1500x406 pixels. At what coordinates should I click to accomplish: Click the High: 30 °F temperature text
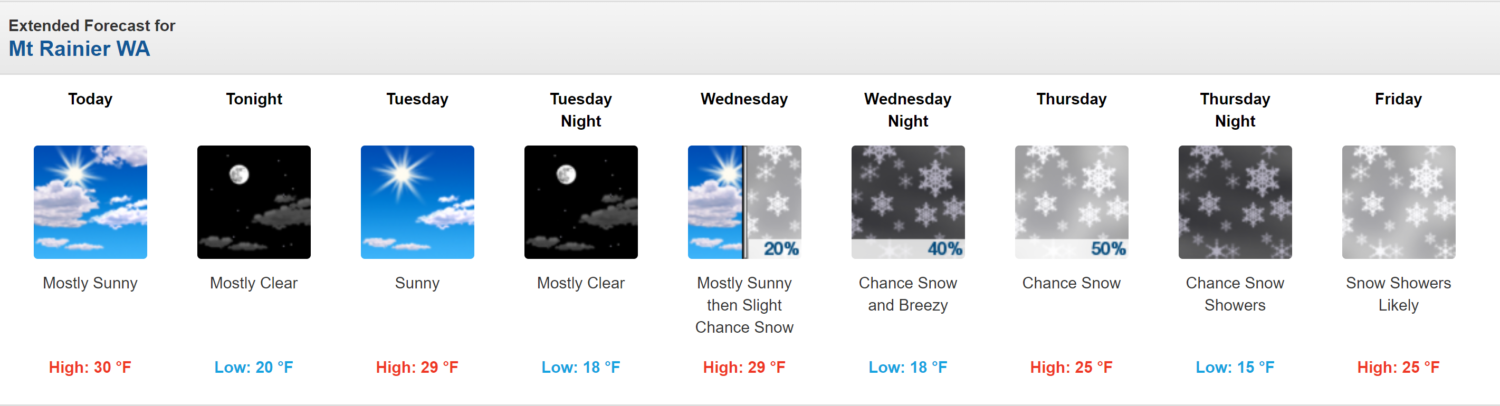click(x=90, y=368)
